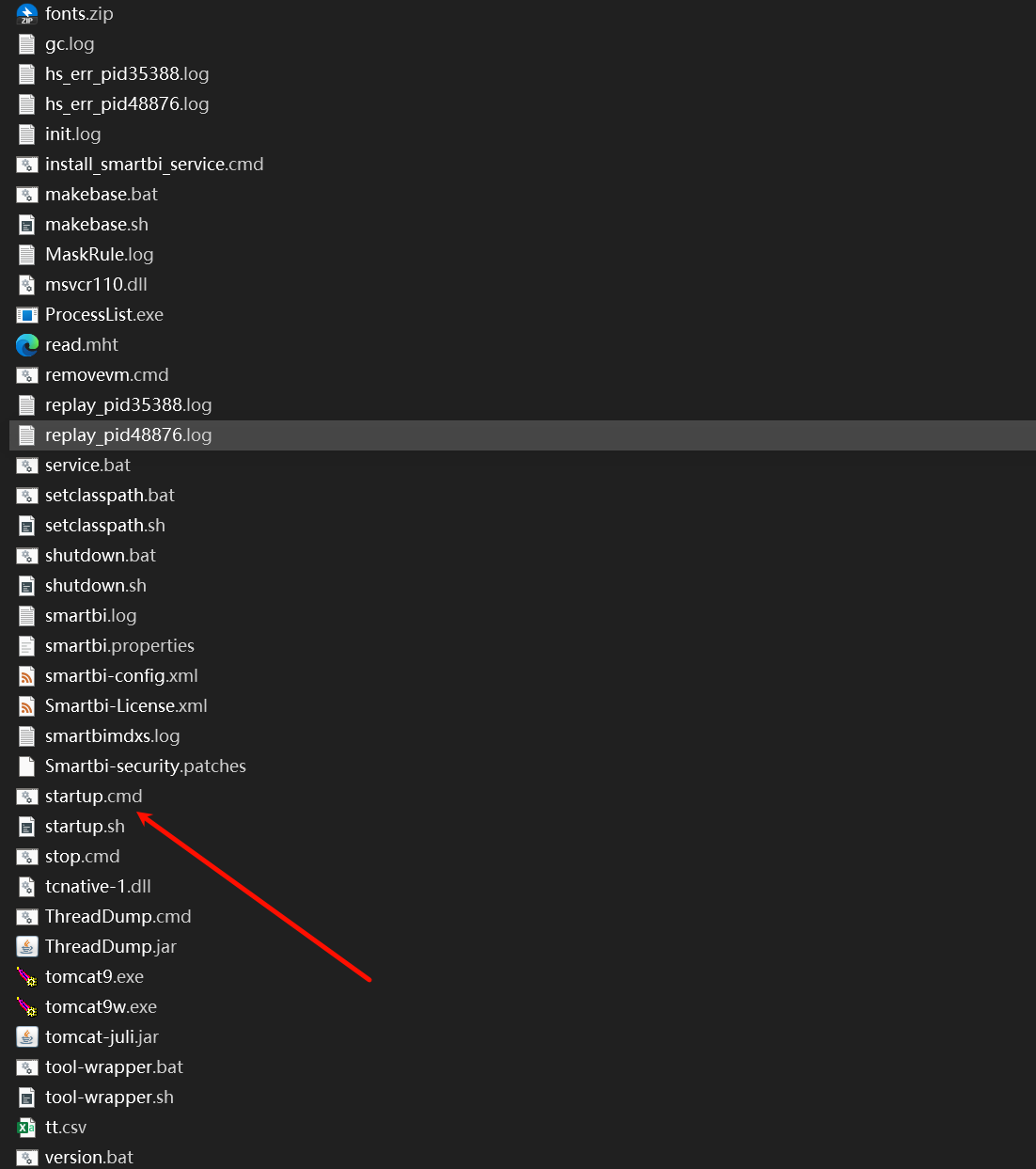Click the service.bat icon
The image size is (1036, 1169).
pyautogui.click(x=27, y=466)
